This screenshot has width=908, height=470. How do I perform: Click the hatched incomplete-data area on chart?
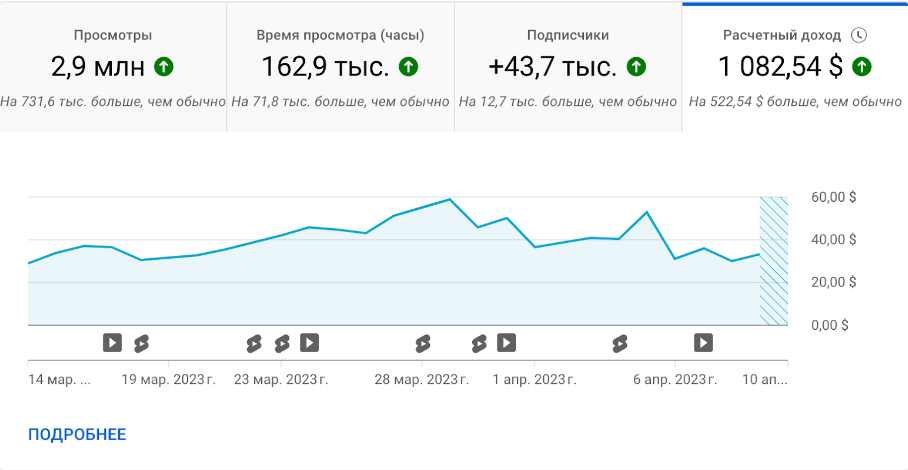(774, 261)
